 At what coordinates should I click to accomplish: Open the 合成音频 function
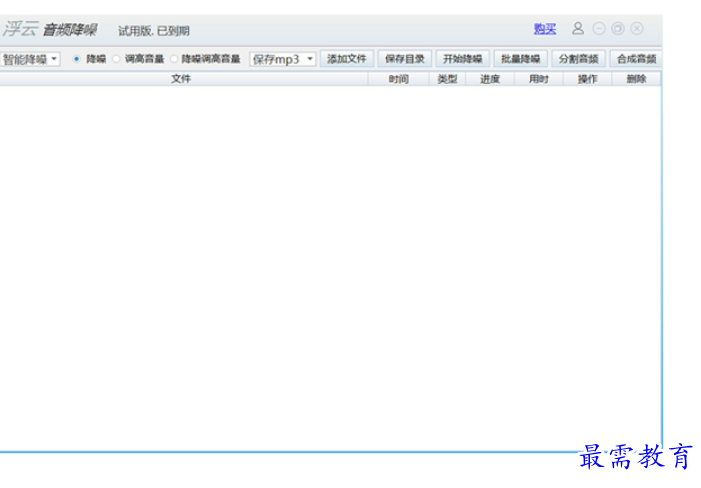[x=636, y=59]
